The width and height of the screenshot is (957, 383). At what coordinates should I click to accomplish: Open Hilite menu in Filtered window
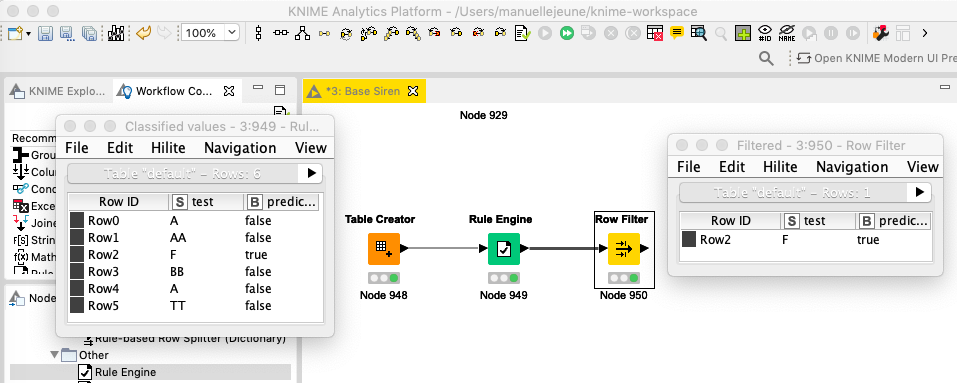coord(780,166)
